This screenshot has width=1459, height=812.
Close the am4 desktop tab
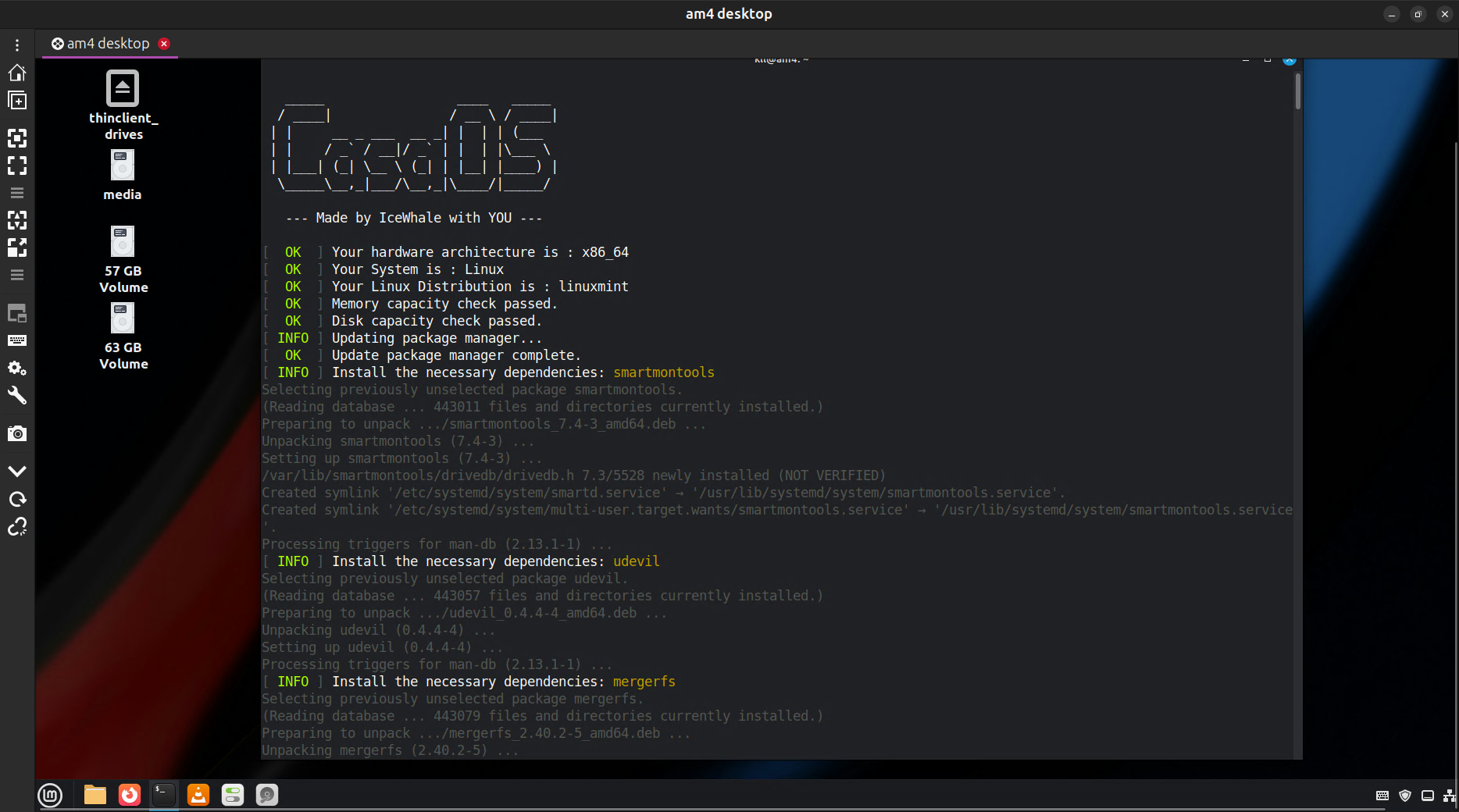[164, 44]
